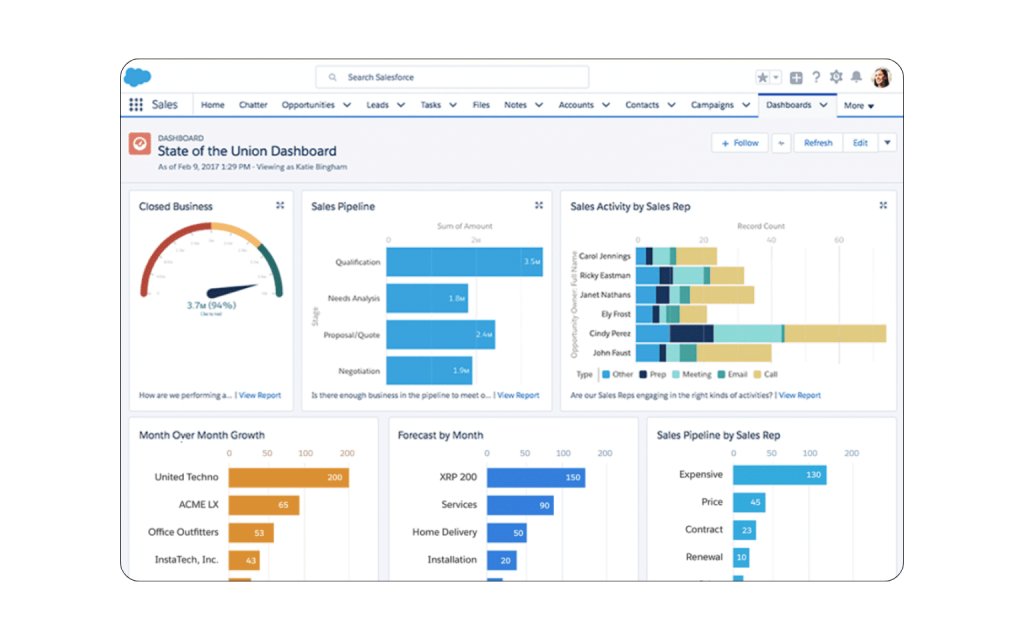Screen dimensions: 1024x640
Task: Open the user avatar profile menu
Action: click(x=881, y=77)
